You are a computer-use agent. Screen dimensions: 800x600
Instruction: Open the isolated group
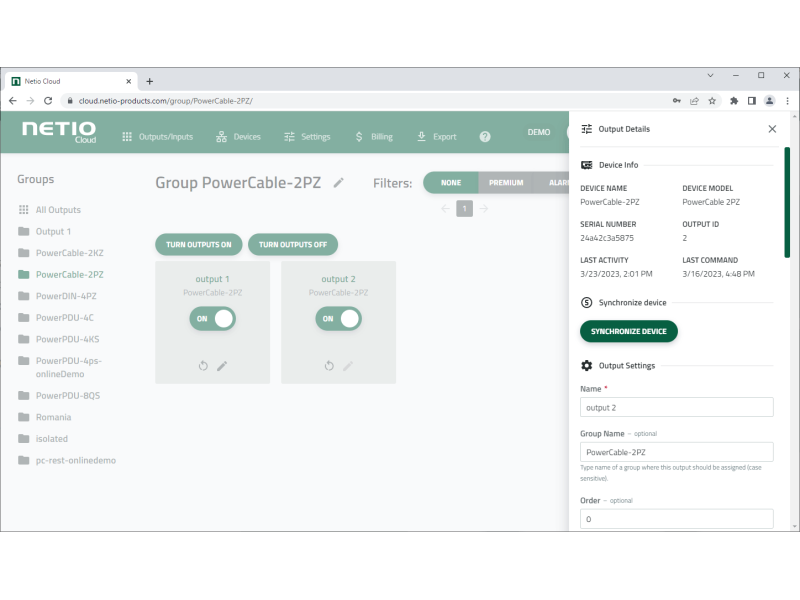pyautogui.click(x=43, y=438)
